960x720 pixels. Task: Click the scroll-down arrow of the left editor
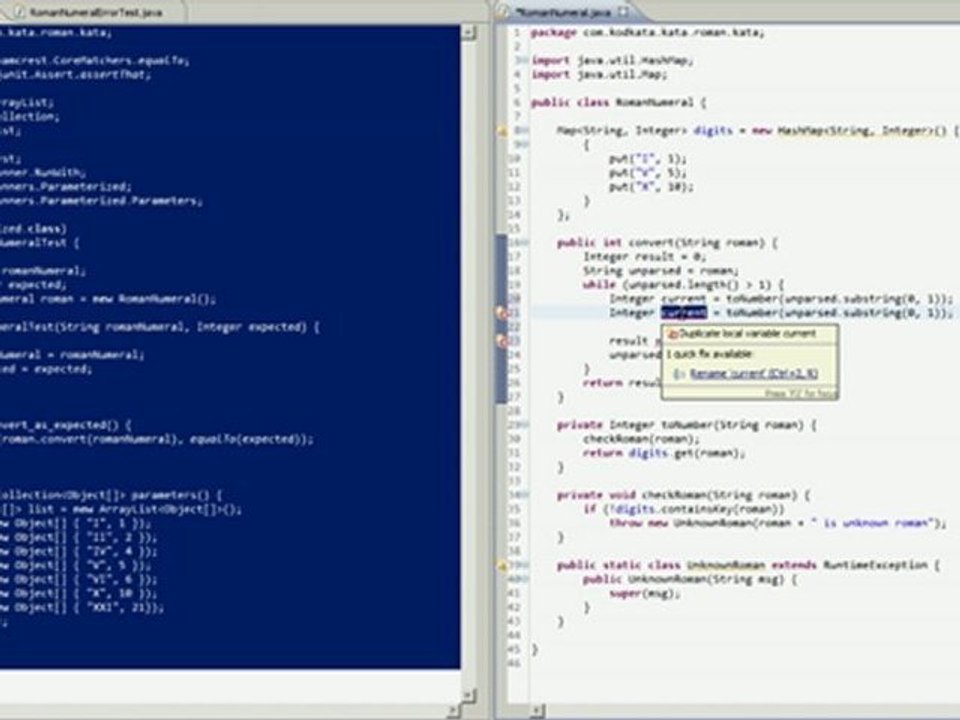(x=468, y=695)
